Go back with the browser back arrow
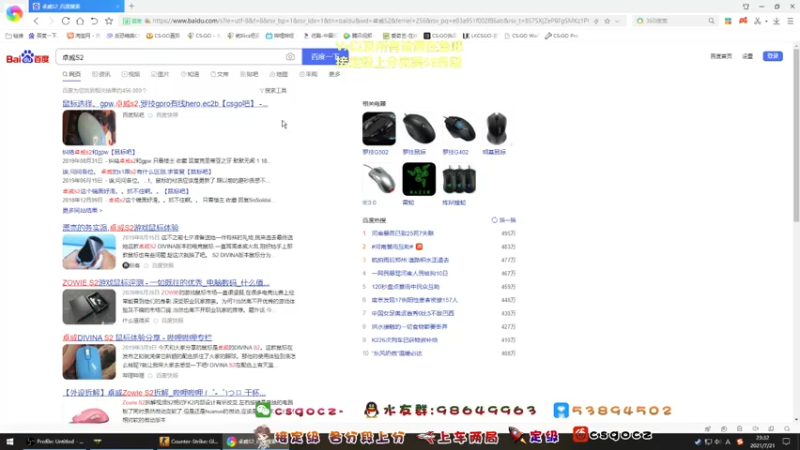 click(36, 21)
